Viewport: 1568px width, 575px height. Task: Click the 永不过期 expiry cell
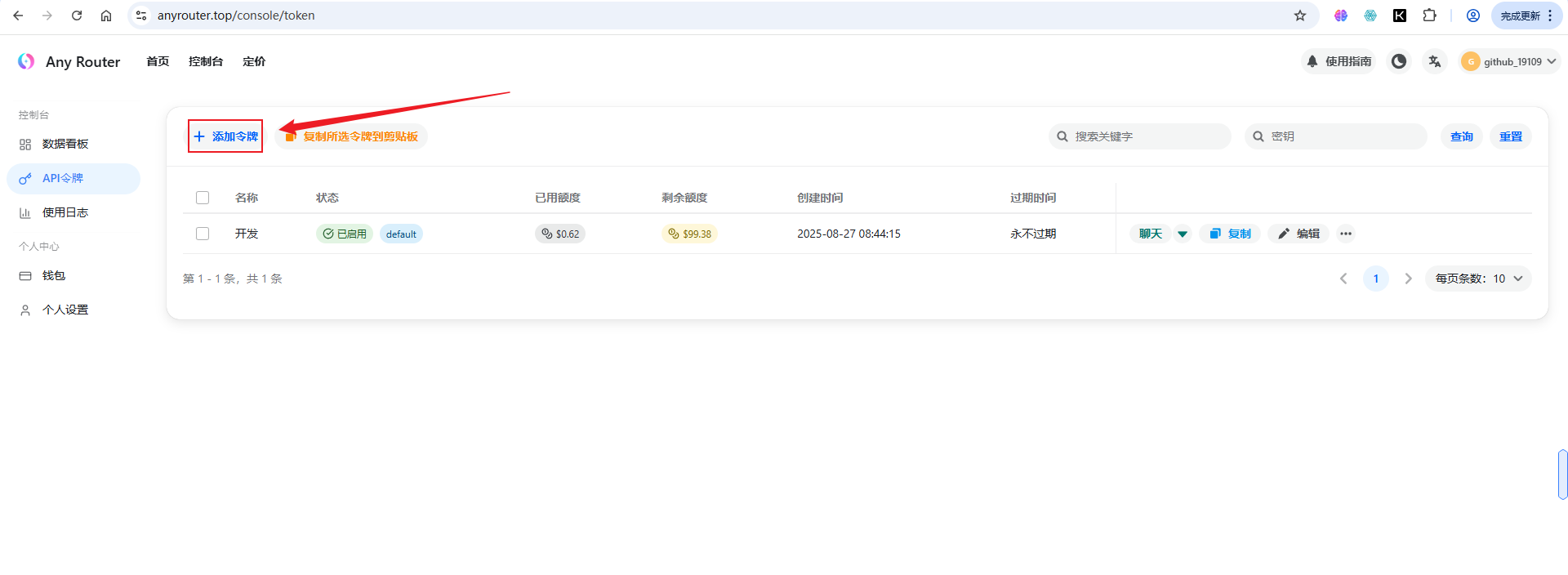pos(1033,234)
